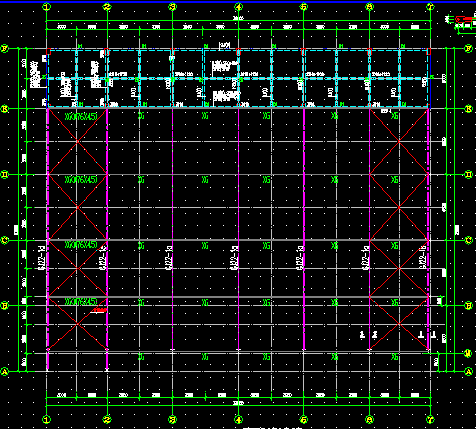Select vertical frame label beside axis 3 line
The width and height of the screenshot is (476, 429).
(x=169, y=258)
